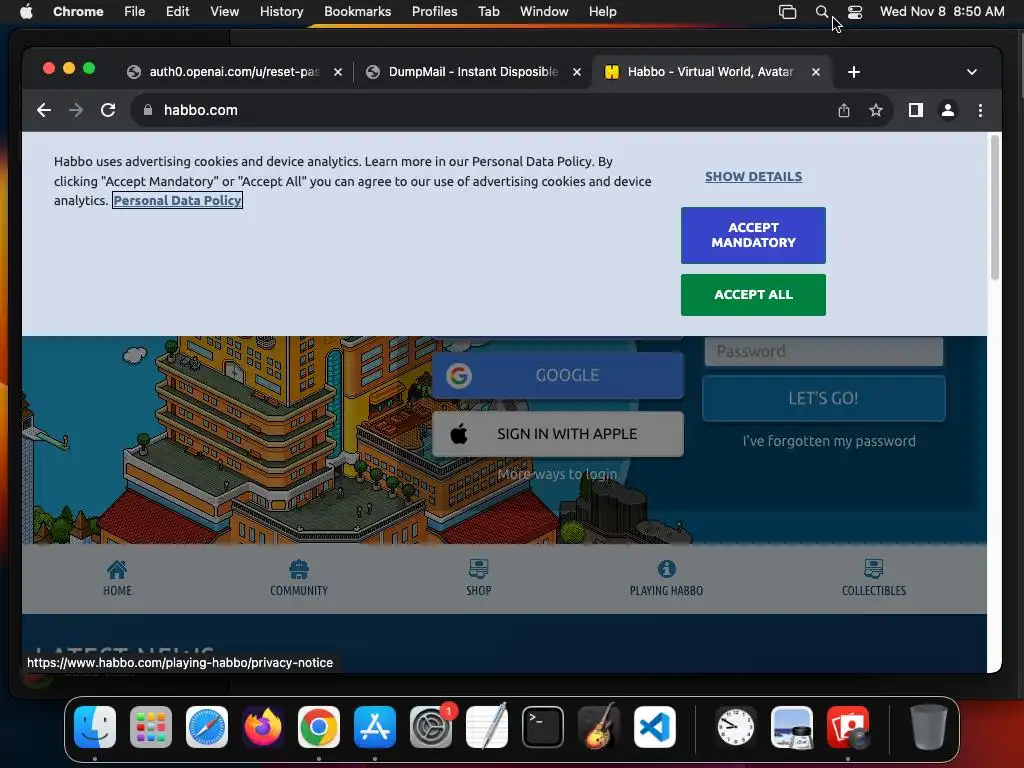The image size is (1024, 768).
Task: Close the Habbo tab
Action: 816,72
